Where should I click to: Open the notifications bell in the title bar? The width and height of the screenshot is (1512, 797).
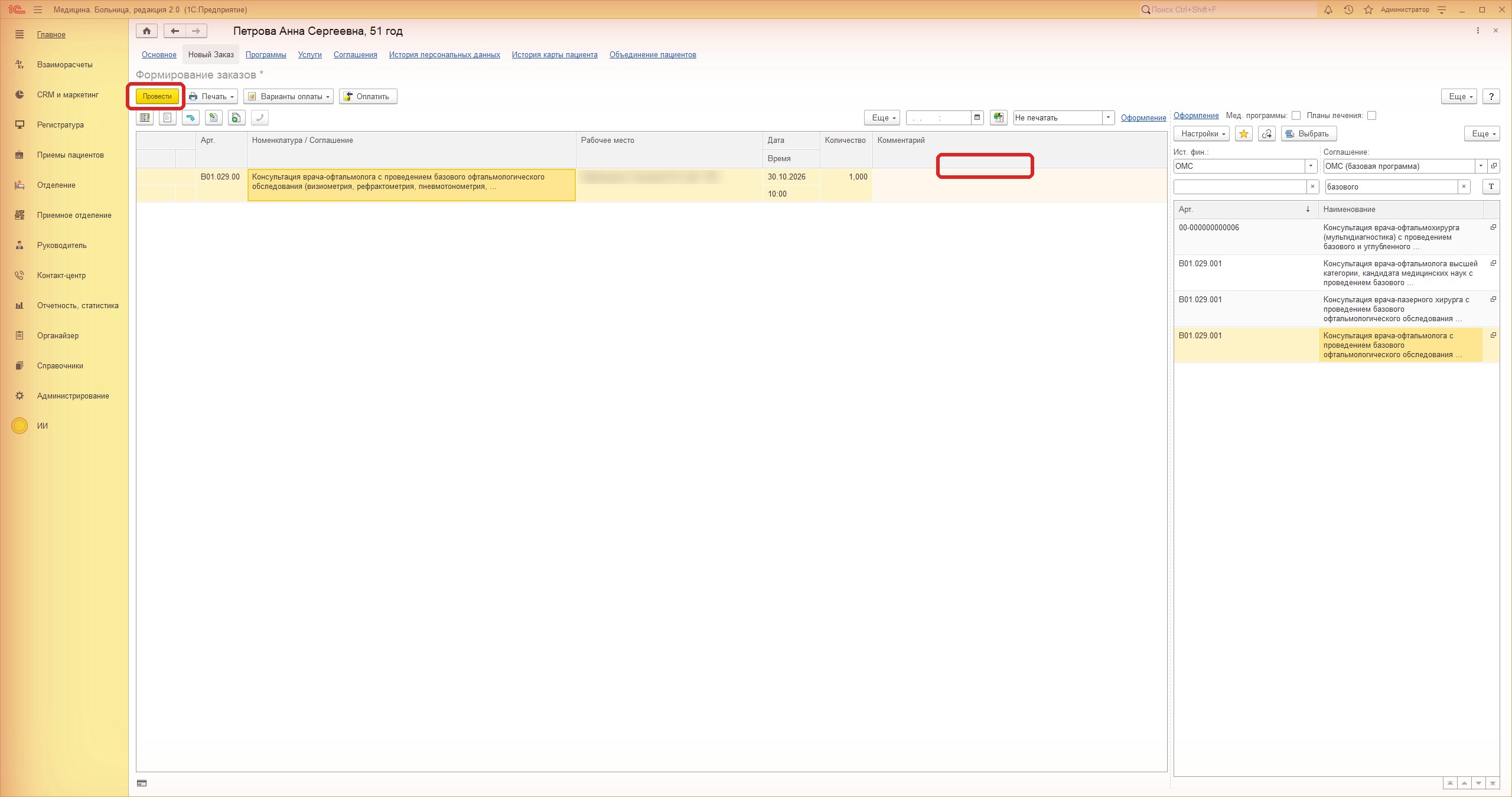pyautogui.click(x=1328, y=9)
